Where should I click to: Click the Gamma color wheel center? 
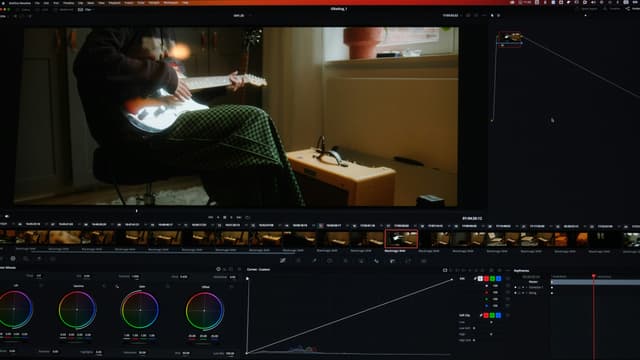(77, 310)
